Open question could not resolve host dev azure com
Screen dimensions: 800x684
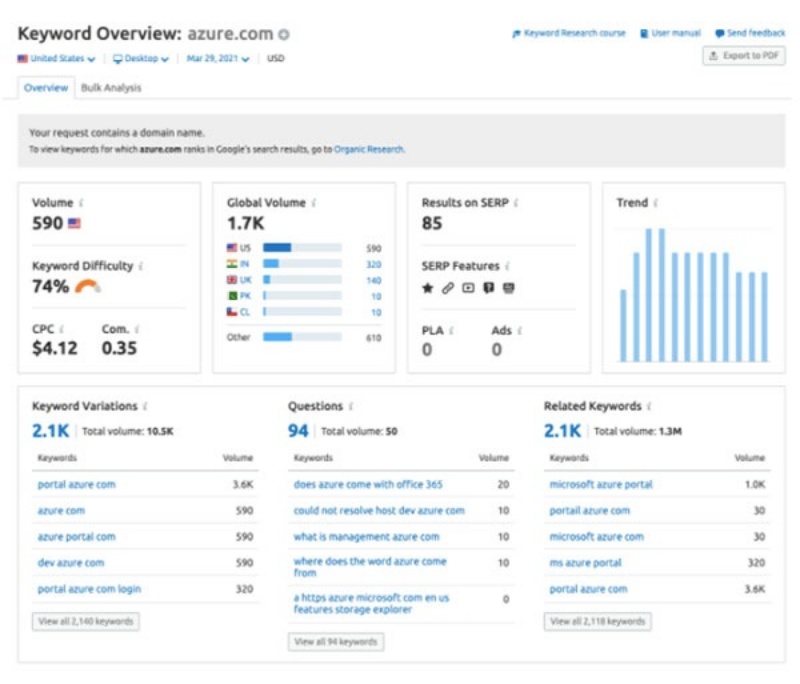(379, 511)
